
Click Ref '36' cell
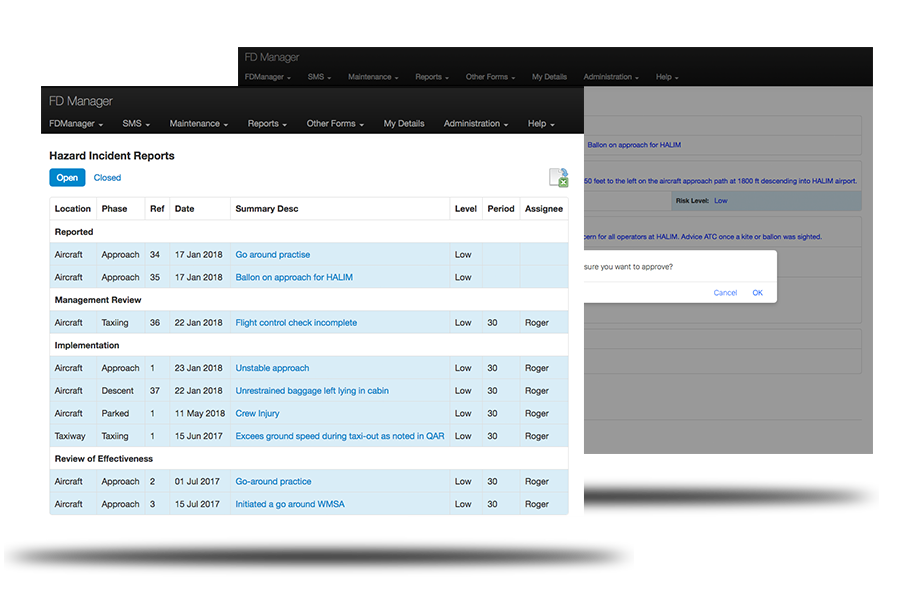pos(155,323)
